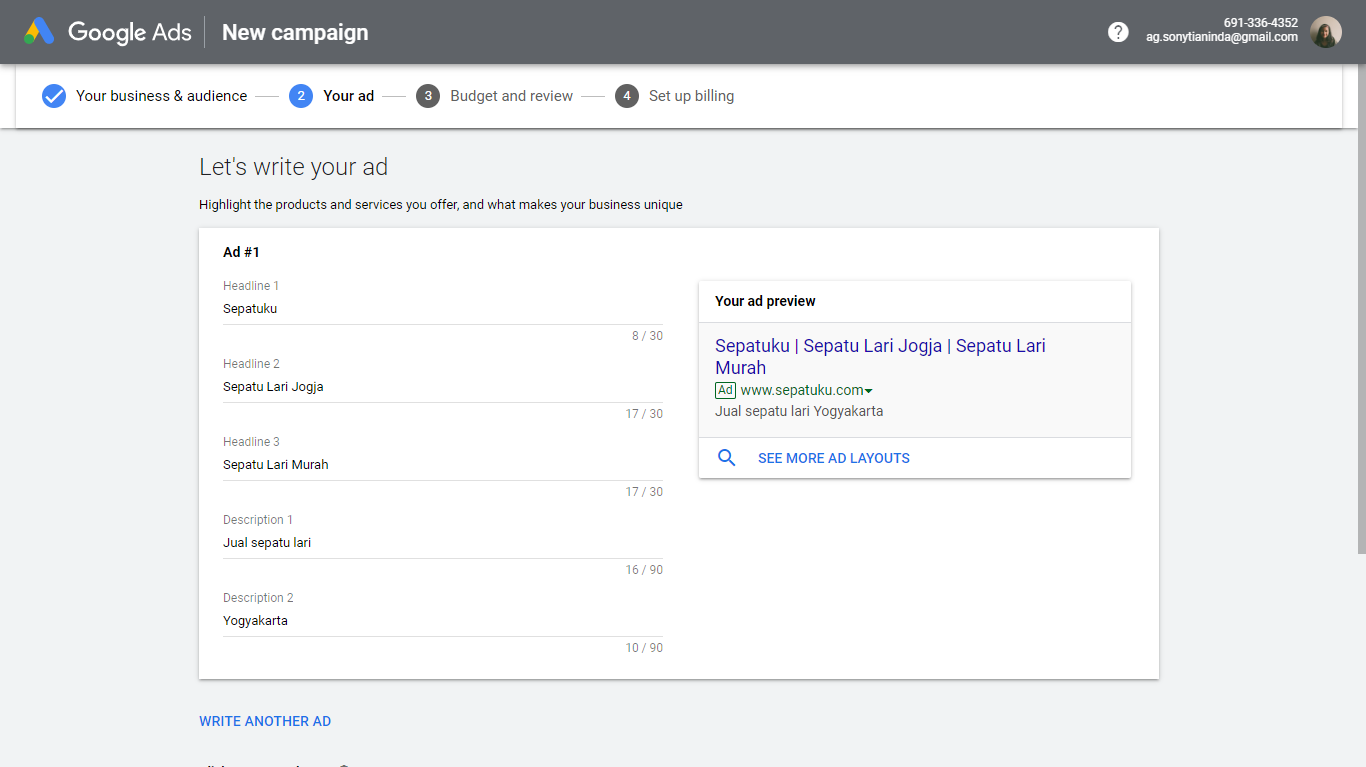Click the Google Ads logo icon
The image size is (1366, 767).
tap(39, 32)
